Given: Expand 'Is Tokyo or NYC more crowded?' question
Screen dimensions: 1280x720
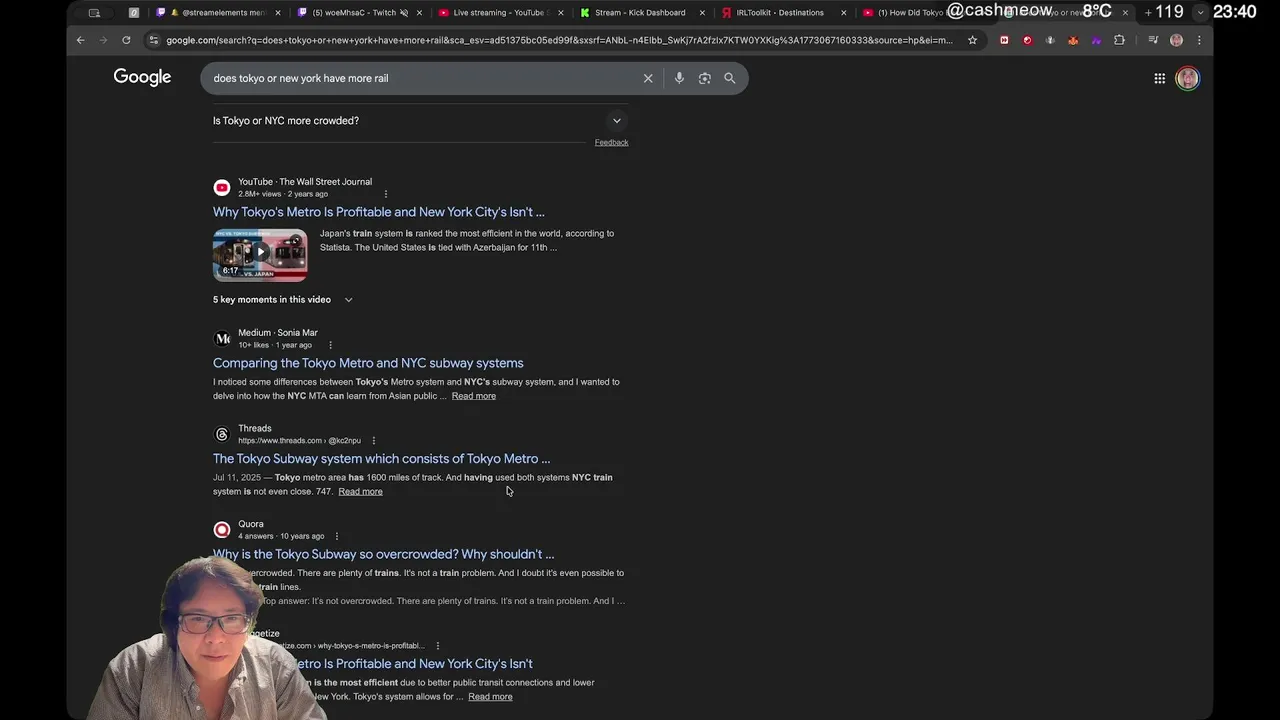Looking at the screenshot, I should click(x=420, y=121).
